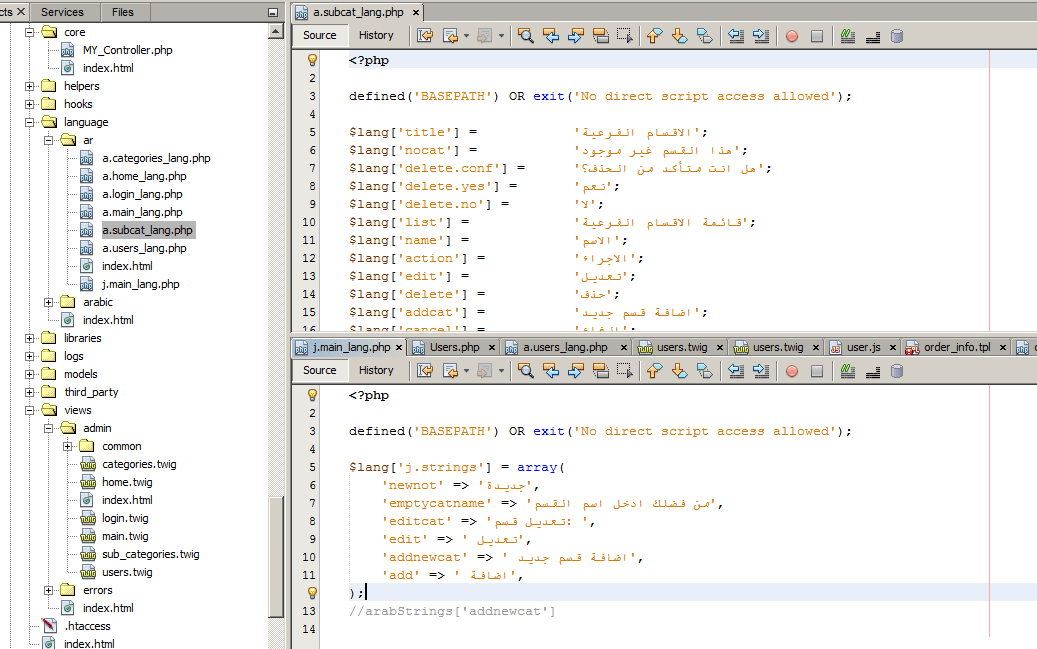Toggle Rectangular Selection in bottom editor toolbar
The image size is (1037, 649).
[625, 371]
